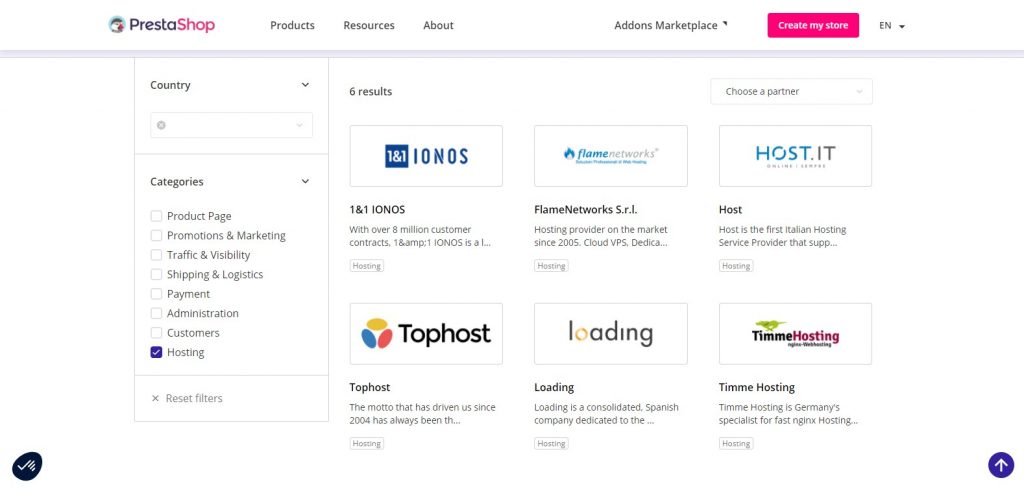Open the TimmeHosting logo card
1024x491 pixels.
point(795,334)
